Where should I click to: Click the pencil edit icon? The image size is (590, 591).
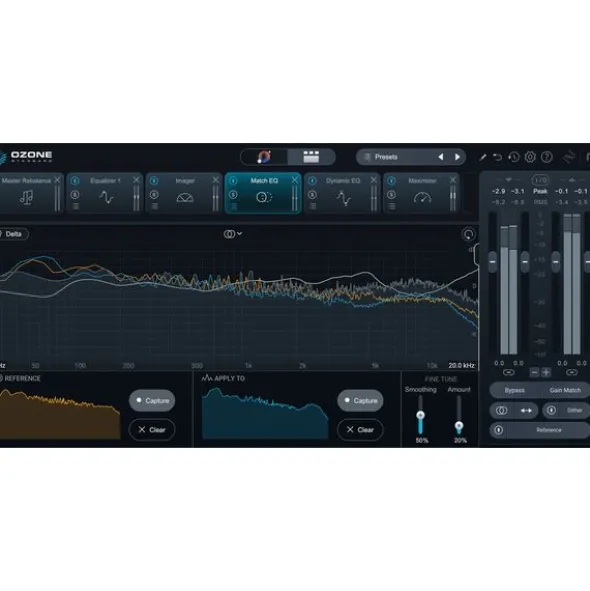pos(482,157)
